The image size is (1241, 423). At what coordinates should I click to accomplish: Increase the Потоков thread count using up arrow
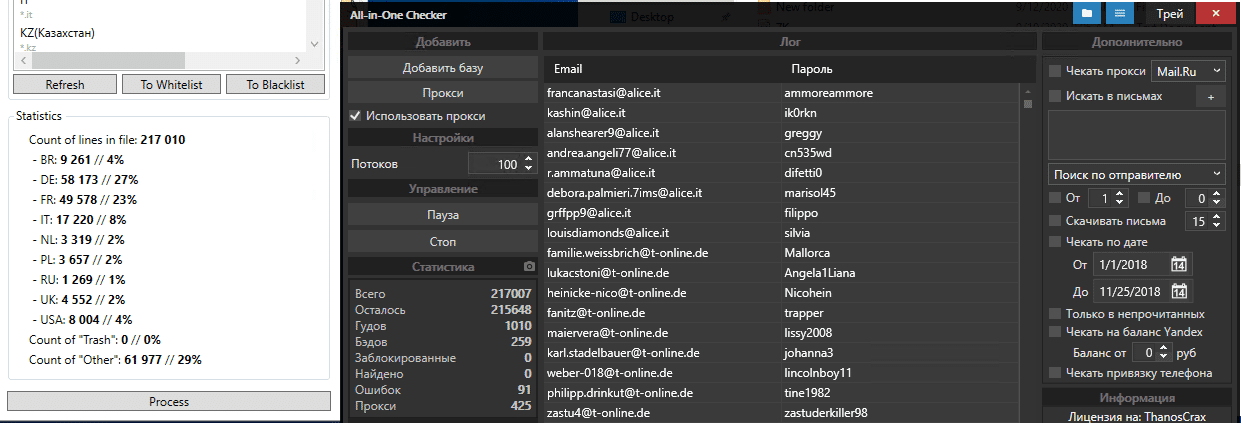(529, 159)
